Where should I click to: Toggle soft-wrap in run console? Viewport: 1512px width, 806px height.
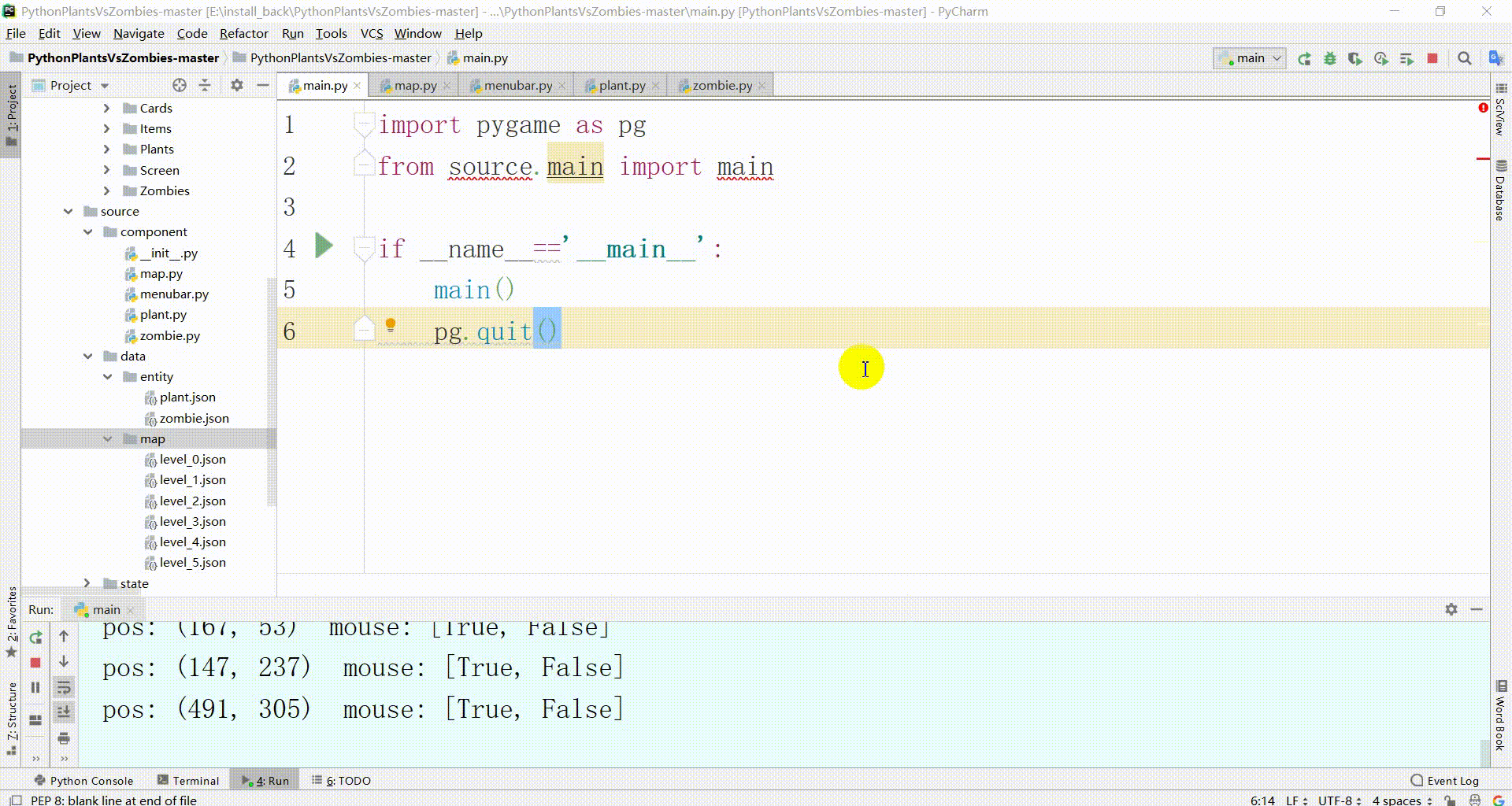coord(64,687)
